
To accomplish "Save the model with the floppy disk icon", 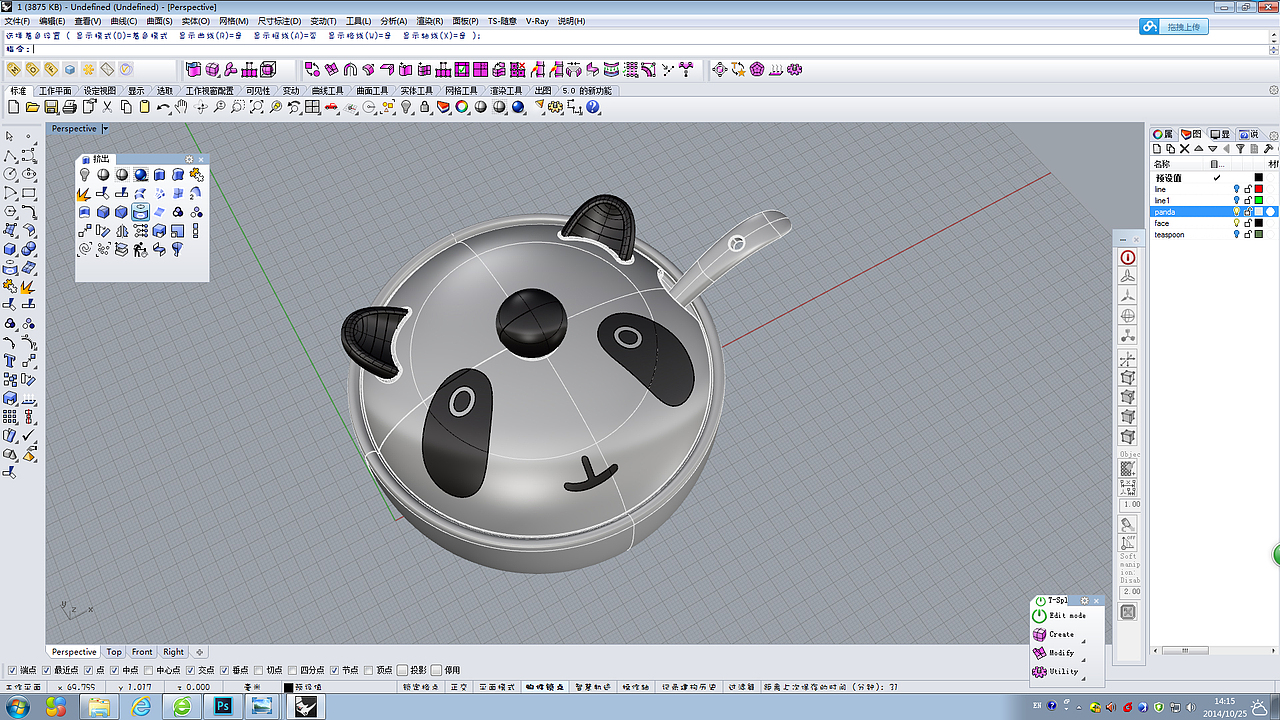I will pos(51,107).
